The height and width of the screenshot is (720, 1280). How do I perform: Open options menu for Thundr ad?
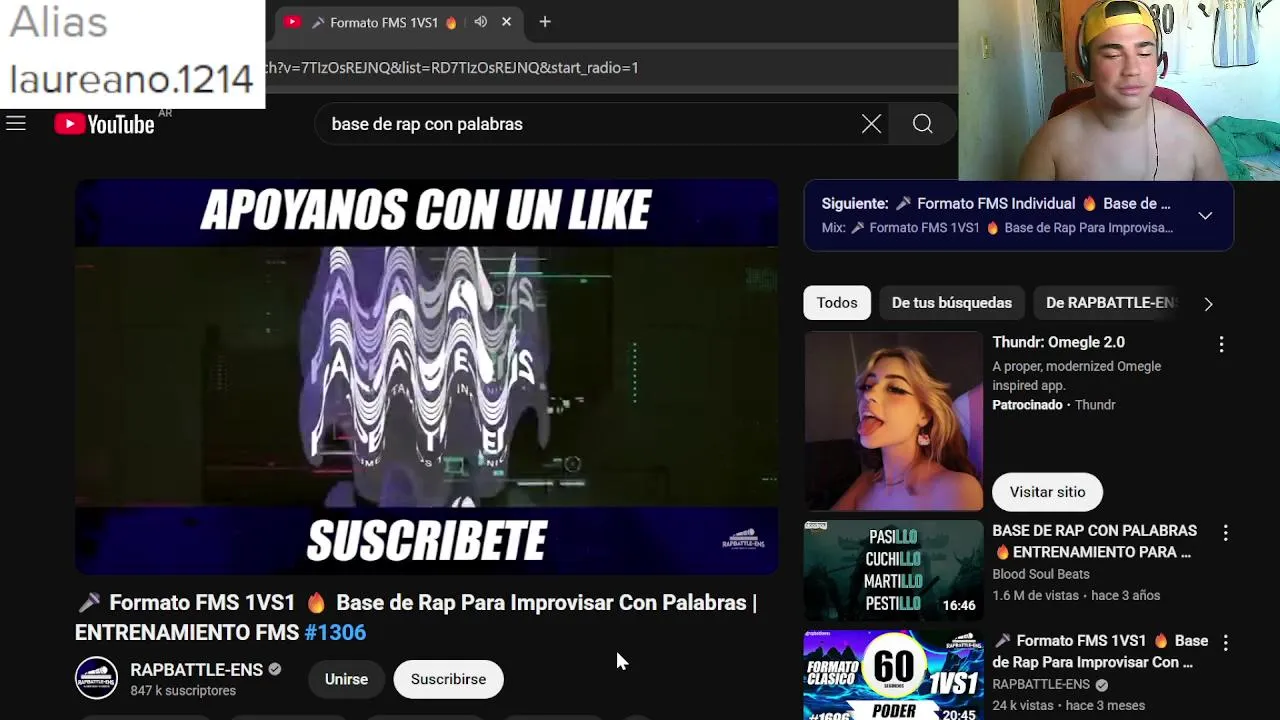tap(1221, 344)
